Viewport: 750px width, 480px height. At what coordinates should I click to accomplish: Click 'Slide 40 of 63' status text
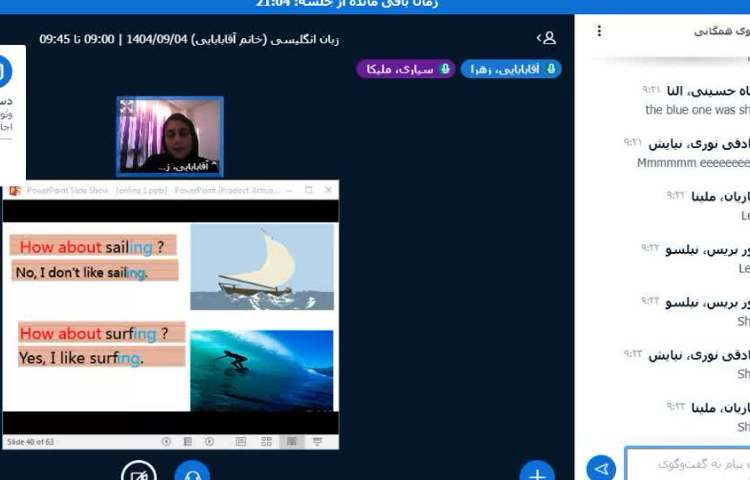[x=30, y=442]
